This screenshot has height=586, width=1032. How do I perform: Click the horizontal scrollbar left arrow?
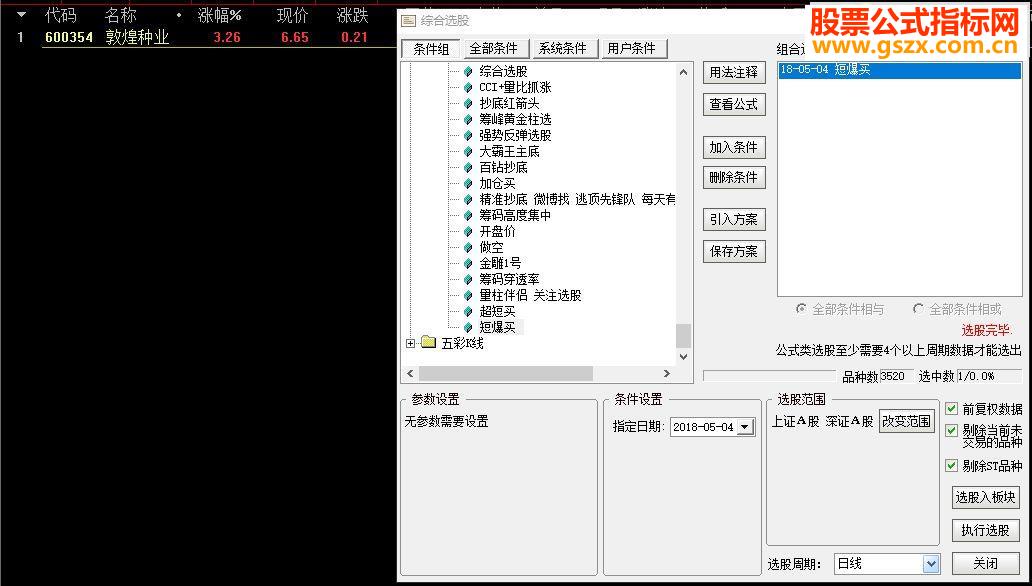[x=410, y=373]
